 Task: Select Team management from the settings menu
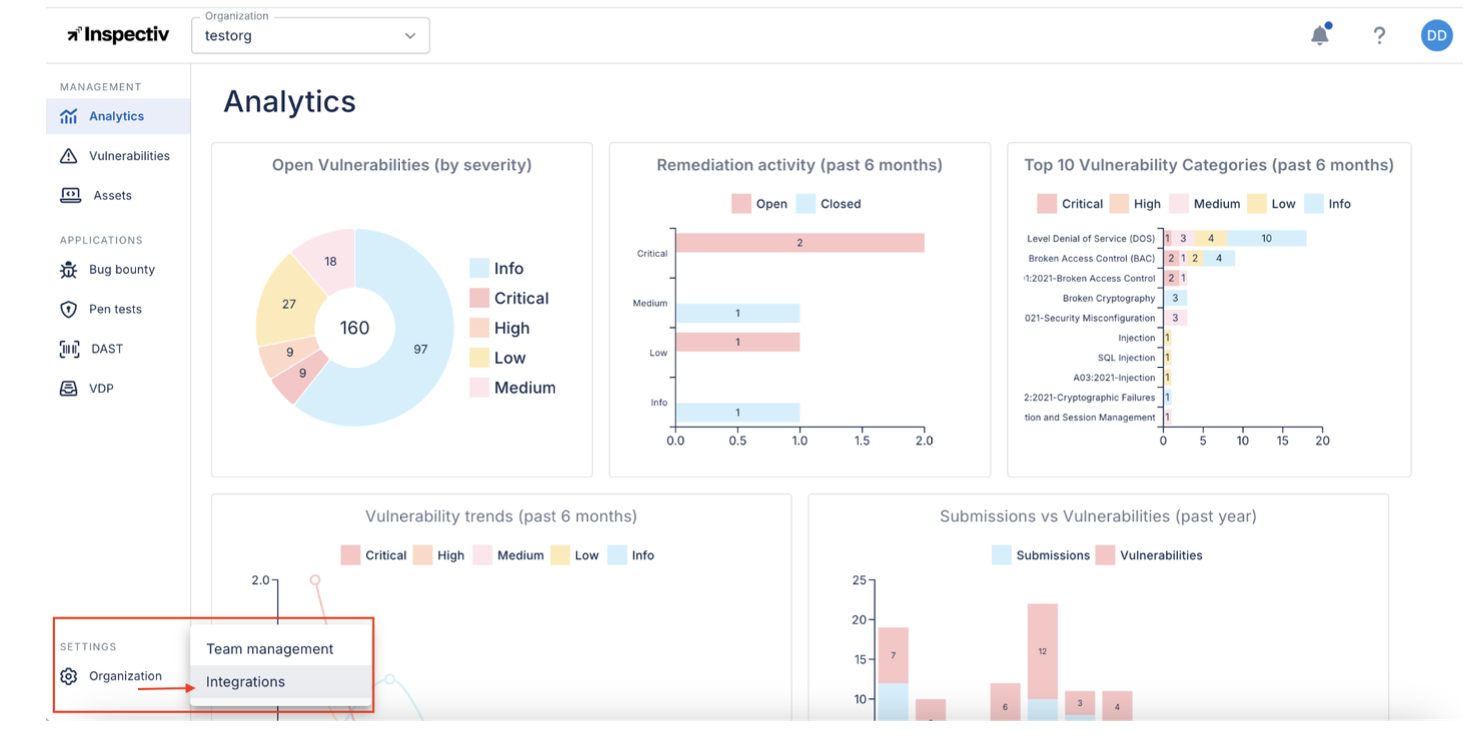pyautogui.click(x=270, y=648)
